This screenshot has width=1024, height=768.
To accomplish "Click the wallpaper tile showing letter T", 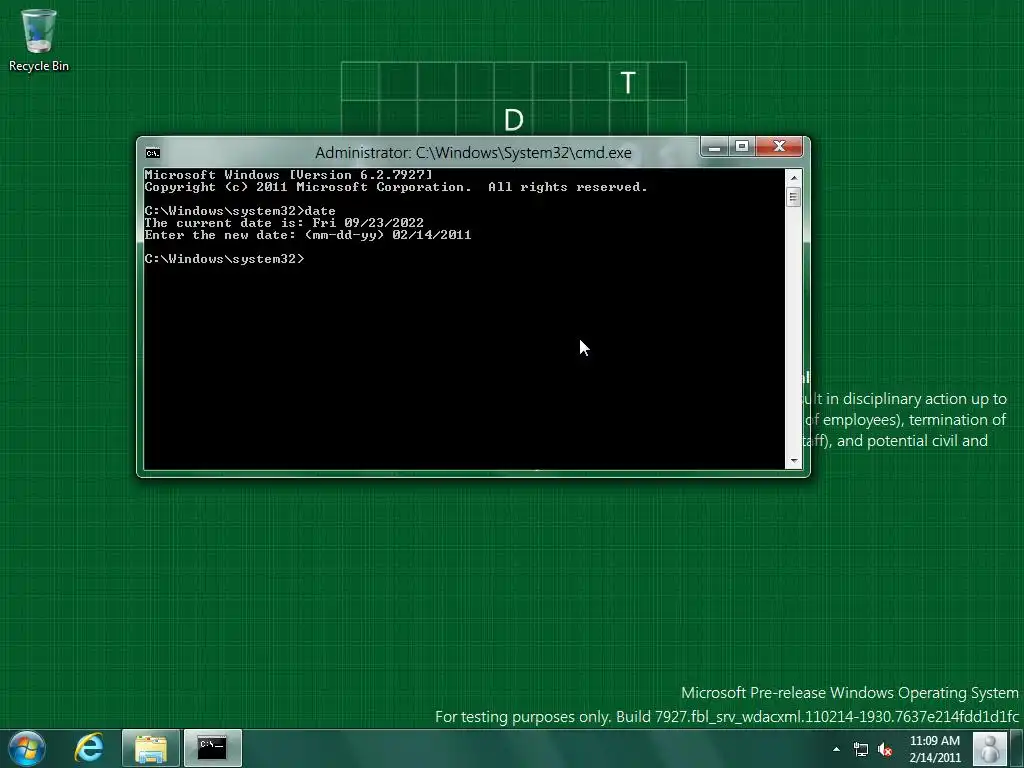I will point(628,82).
